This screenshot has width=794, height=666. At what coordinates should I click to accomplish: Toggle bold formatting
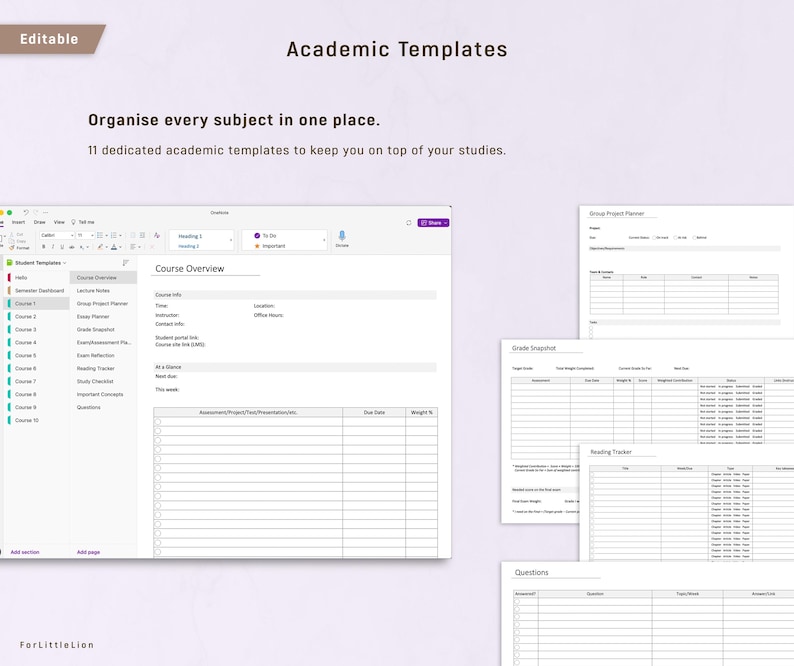coord(44,247)
